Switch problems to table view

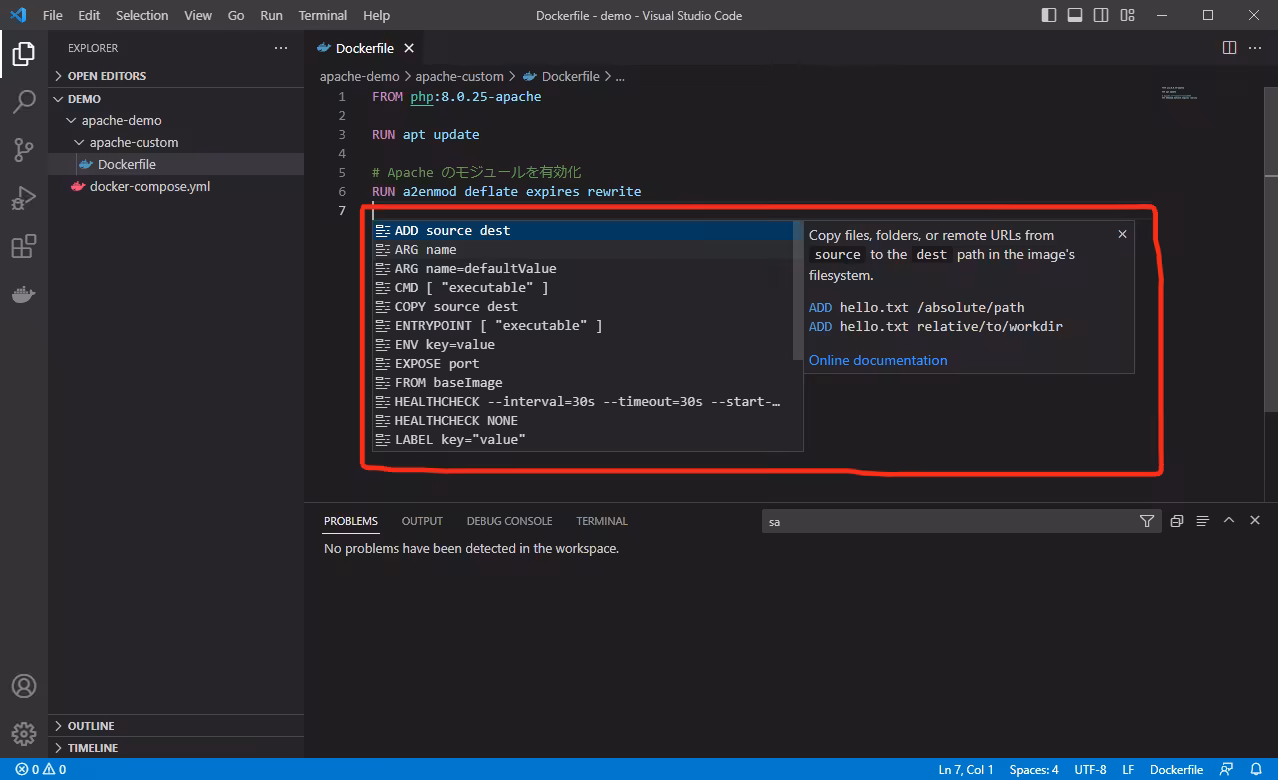1203,521
